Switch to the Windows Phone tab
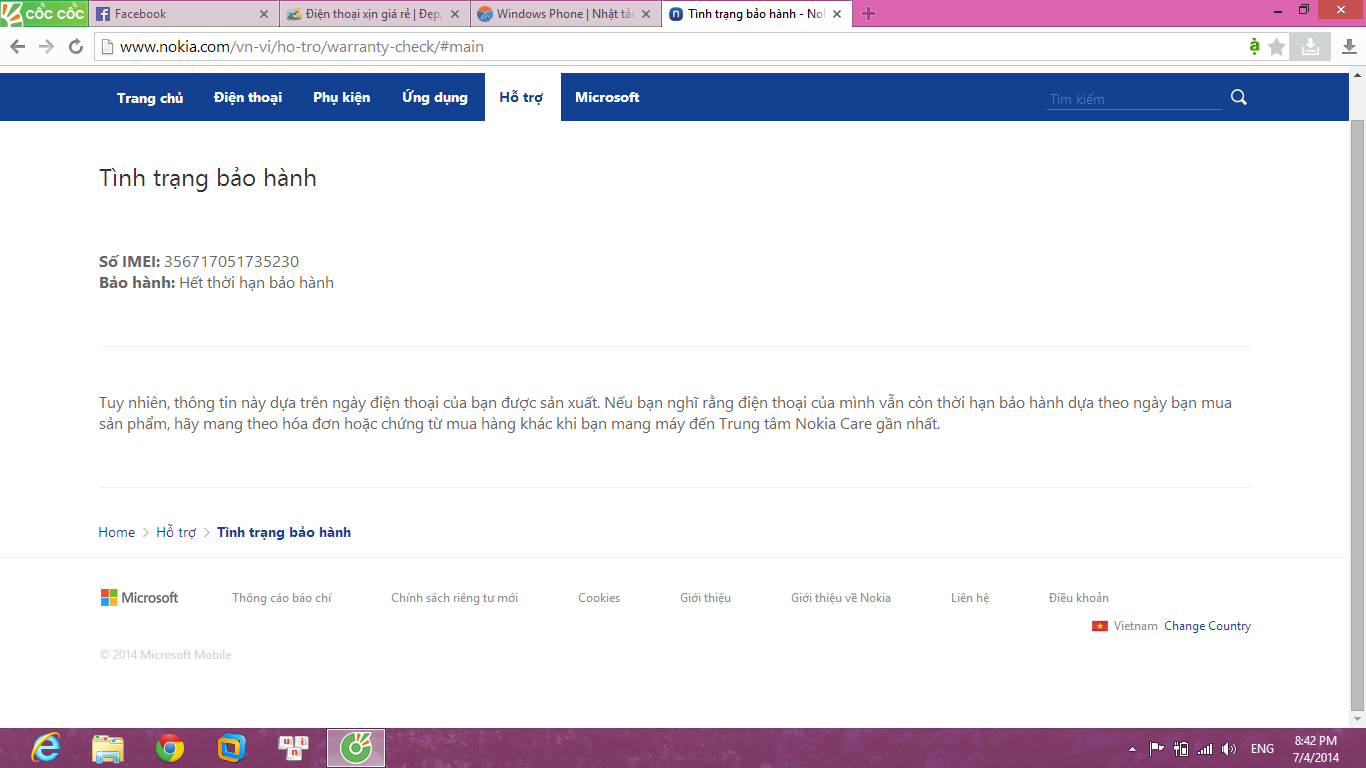The height and width of the screenshot is (768, 1366). coord(565,14)
